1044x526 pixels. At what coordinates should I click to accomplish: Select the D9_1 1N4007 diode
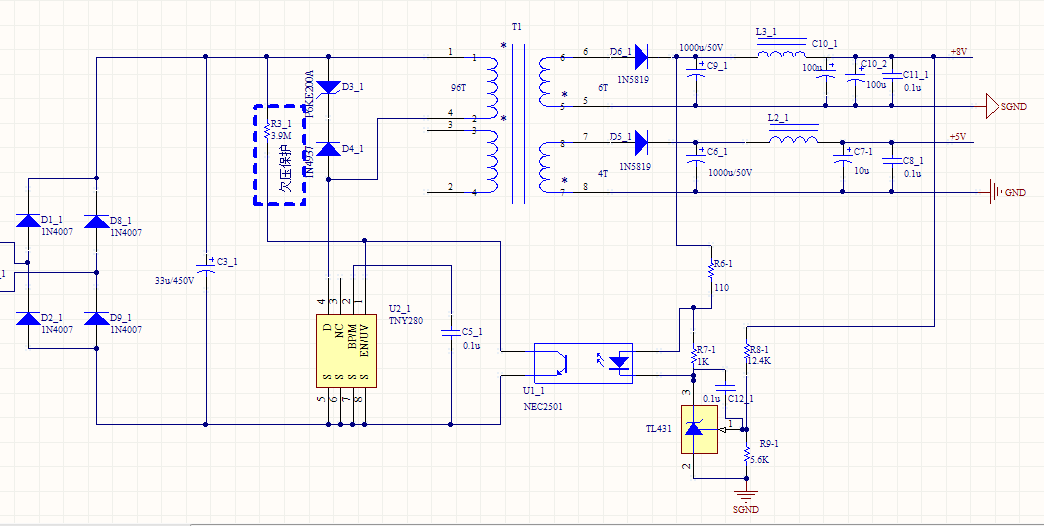pos(96,319)
